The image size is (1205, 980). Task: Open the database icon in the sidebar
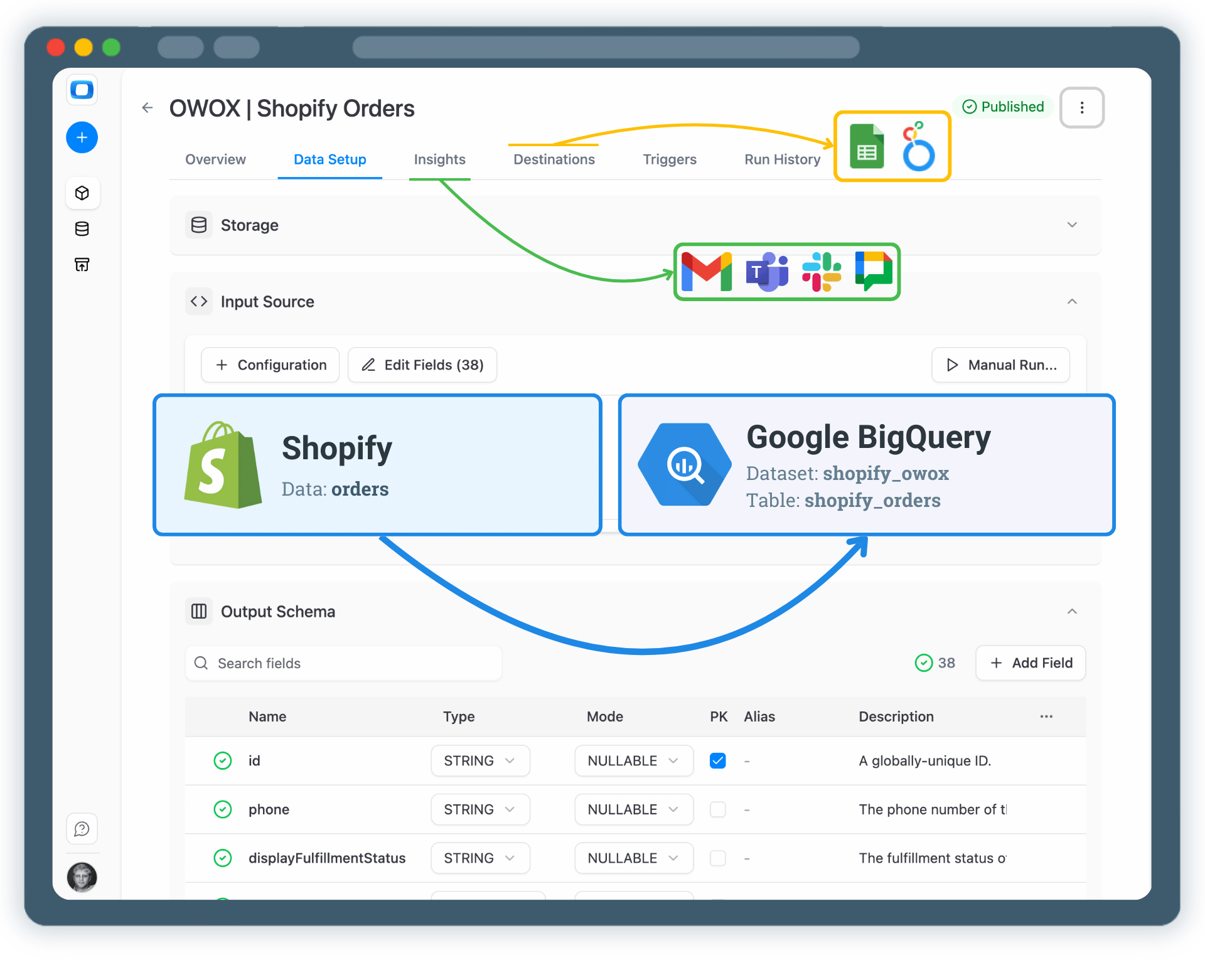[x=82, y=228]
